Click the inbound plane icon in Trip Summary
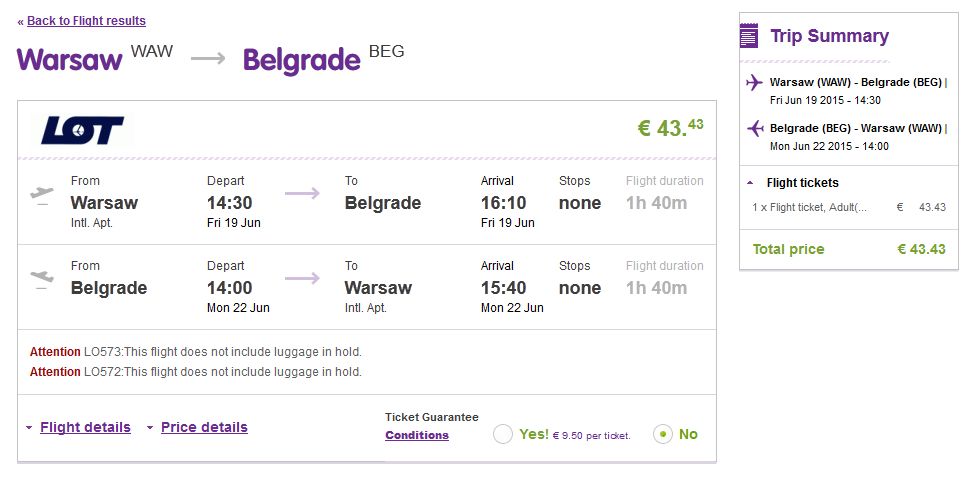This screenshot has width=970, height=501. pyautogui.click(x=755, y=128)
